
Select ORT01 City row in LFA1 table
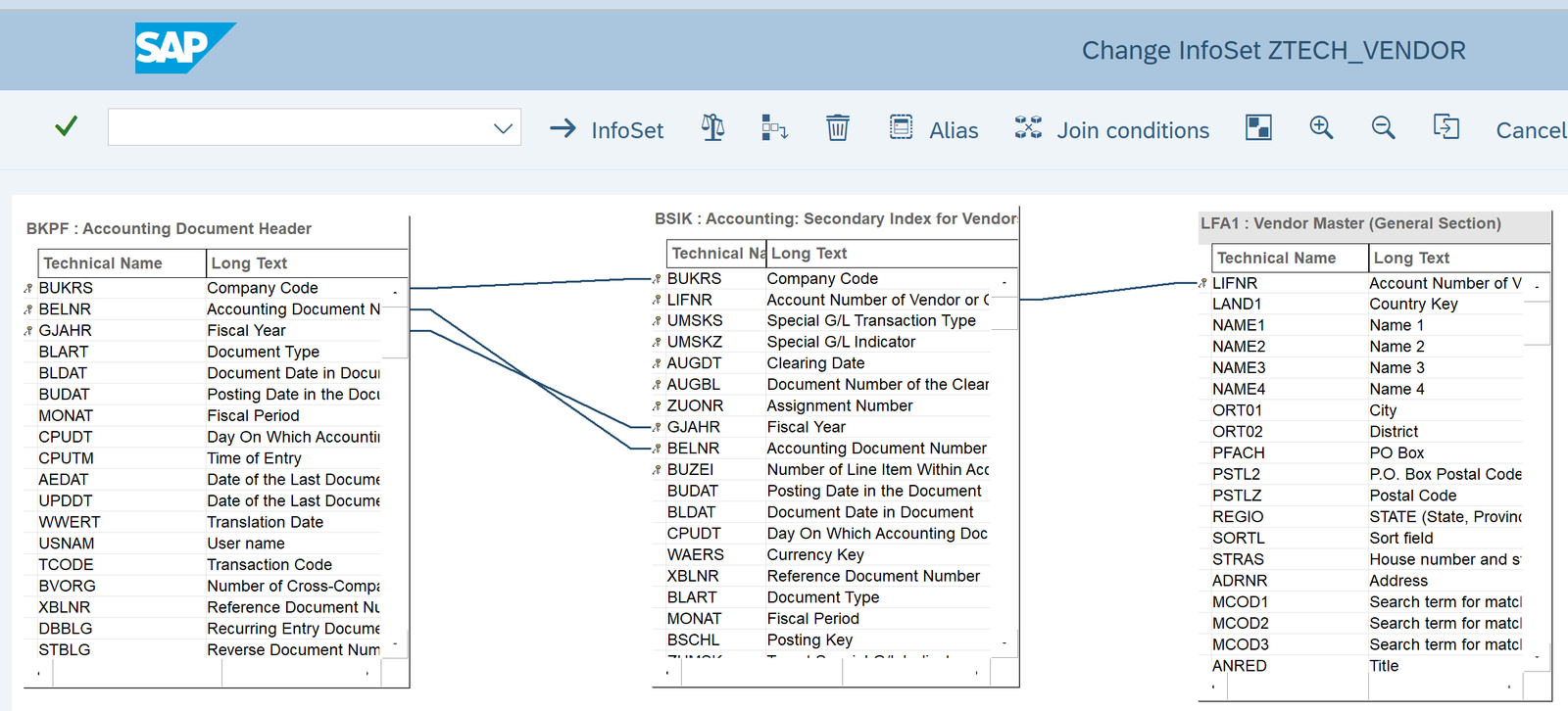click(1237, 410)
